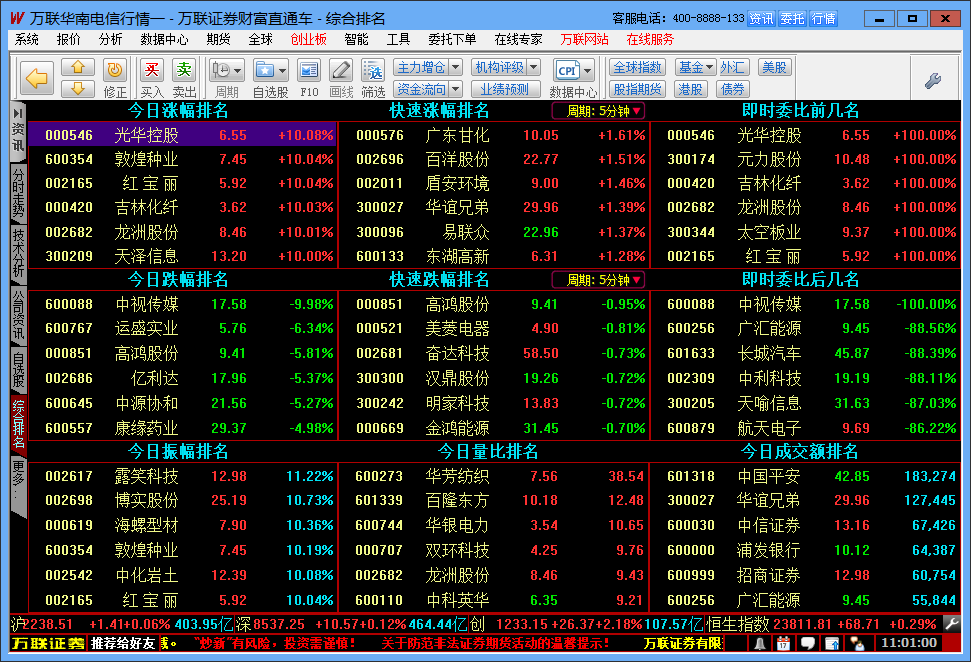Expand the 周期 toolbar dropdown arrow
971x662 pixels.
coord(238,71)
